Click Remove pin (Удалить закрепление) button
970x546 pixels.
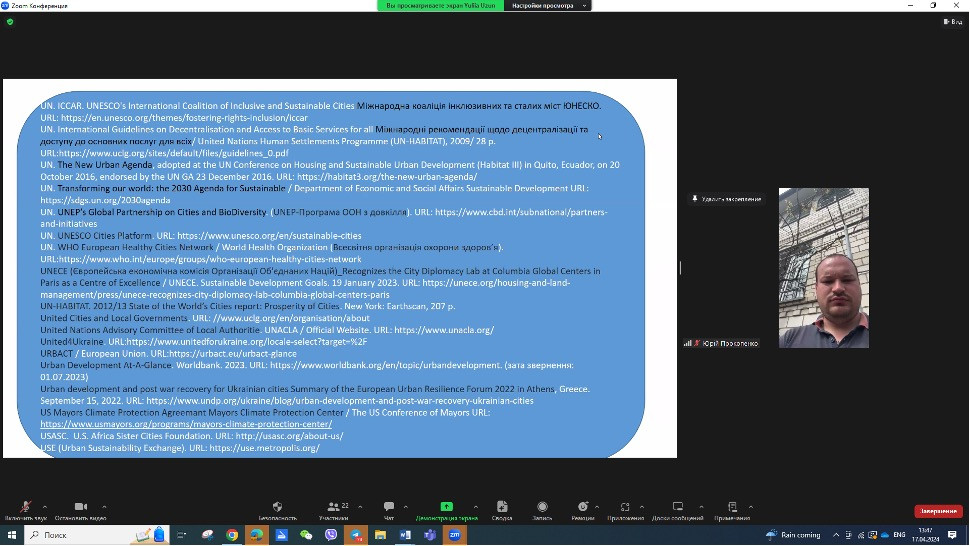726,199
